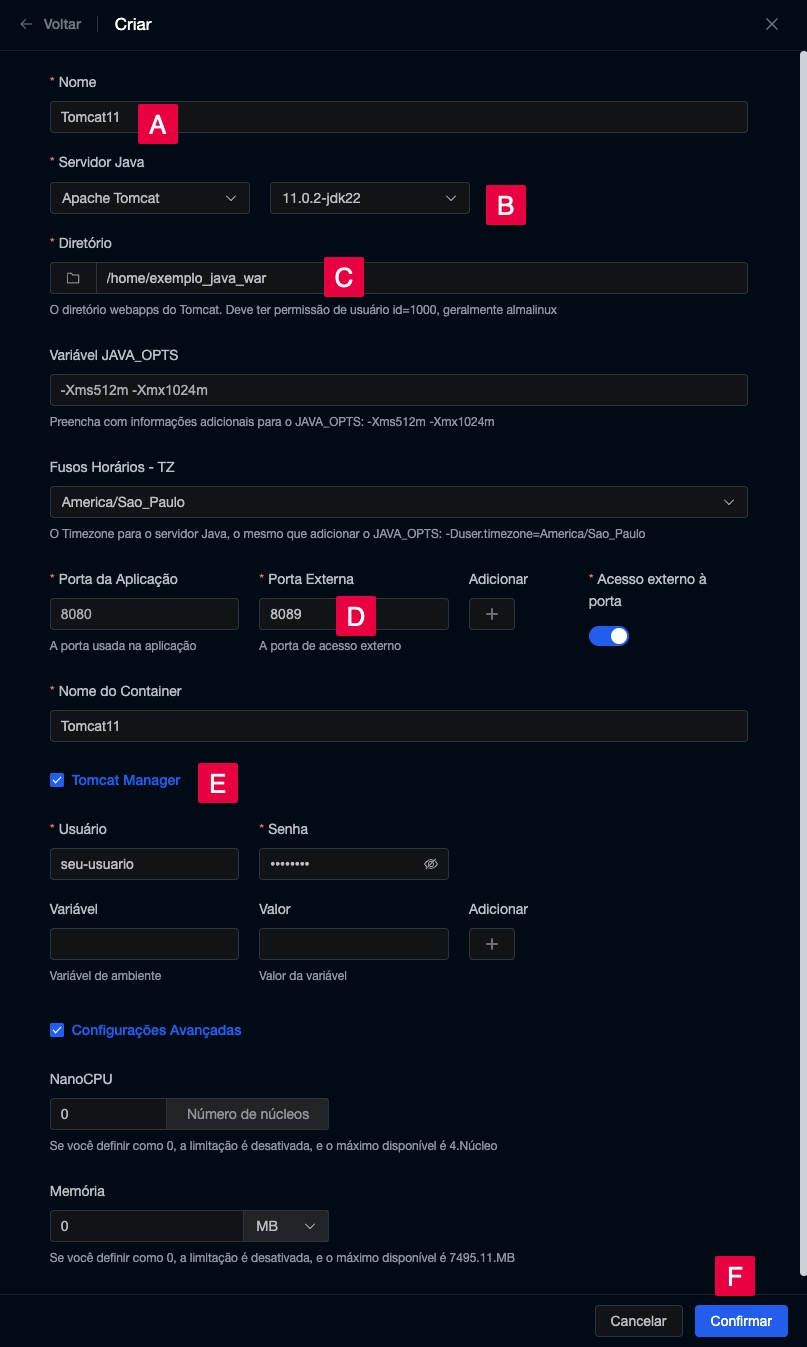Click plus button to add port mapping
Screen dimensions: 807x1347
click(x=491, y=614)
